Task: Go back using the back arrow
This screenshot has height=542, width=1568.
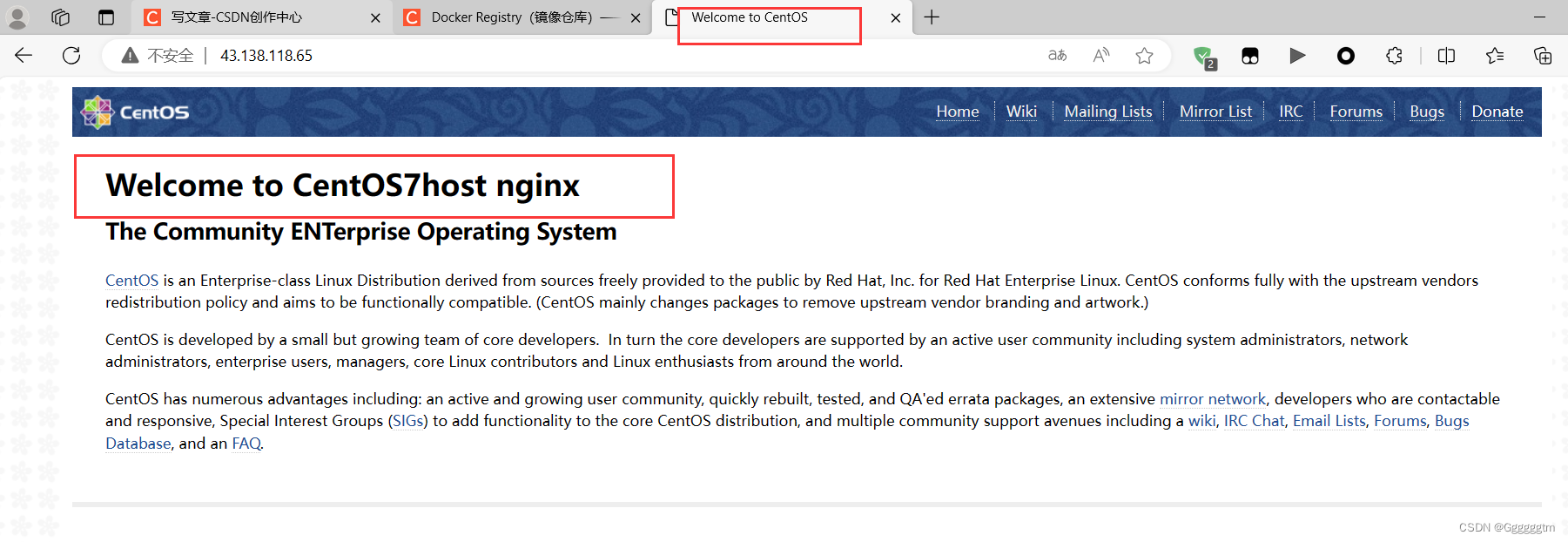Action: (x=24, y=56)
